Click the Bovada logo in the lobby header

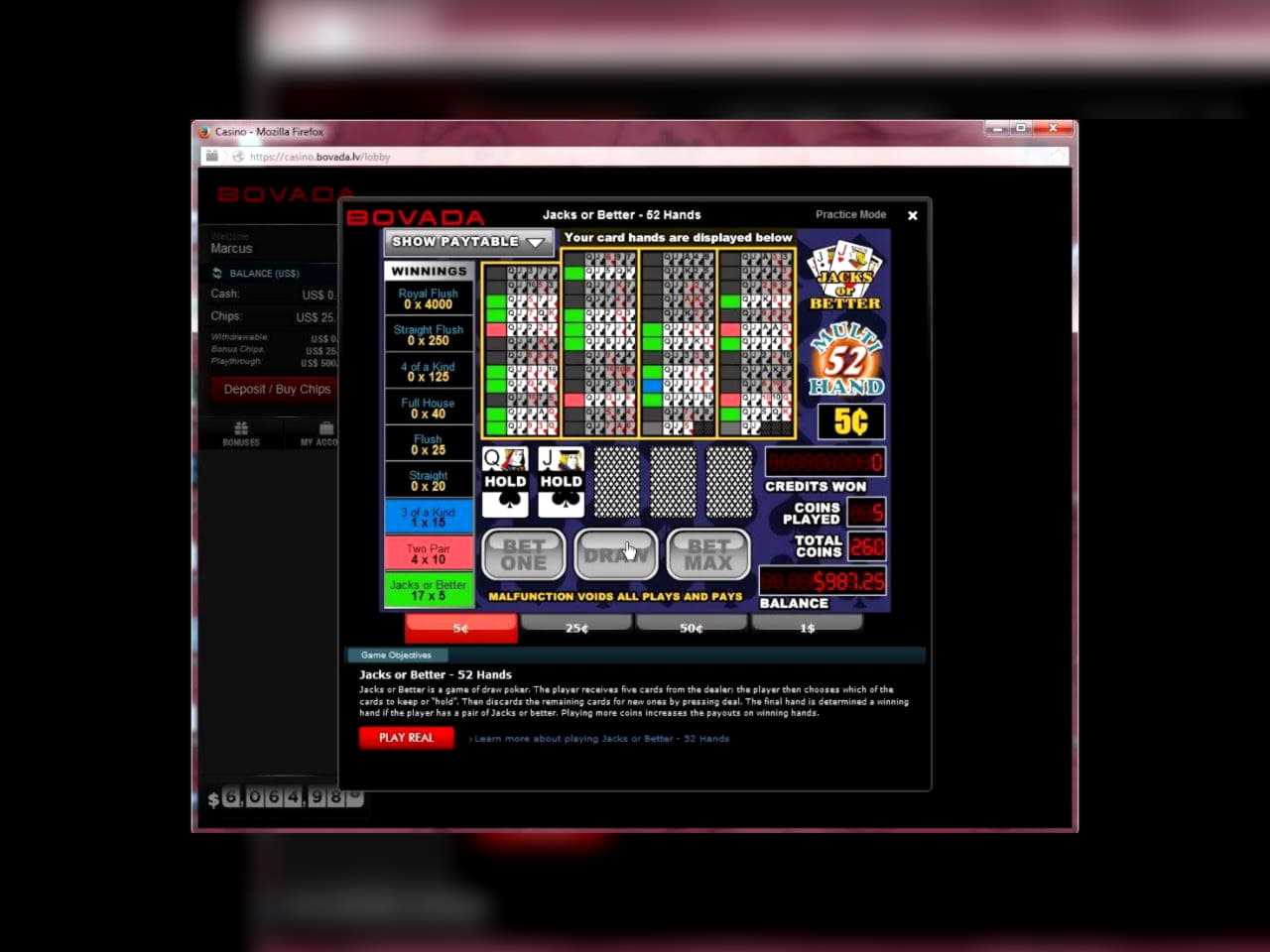(x=285, y=194)
